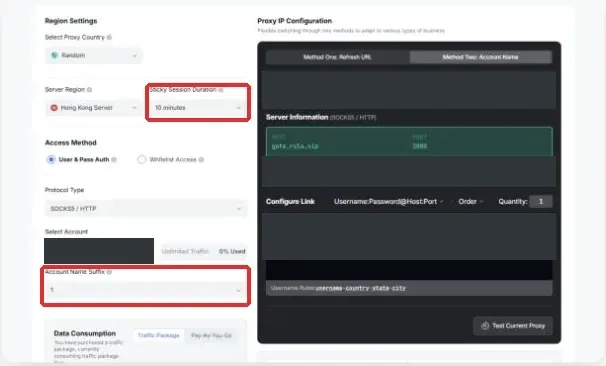Click the 0% Used label

tap(232, 252)
